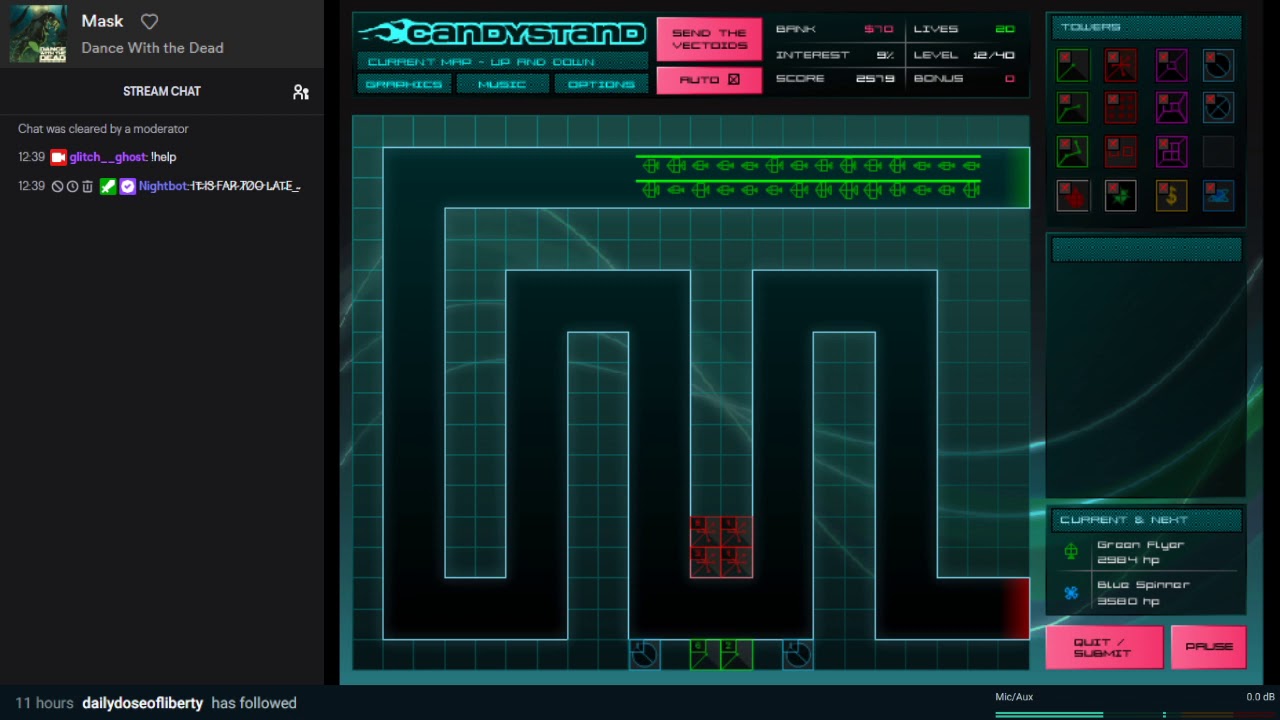The image size is (1280, 720).
Task: Select the Purple Power 2 tower
Action: (x=1171, y=108)
